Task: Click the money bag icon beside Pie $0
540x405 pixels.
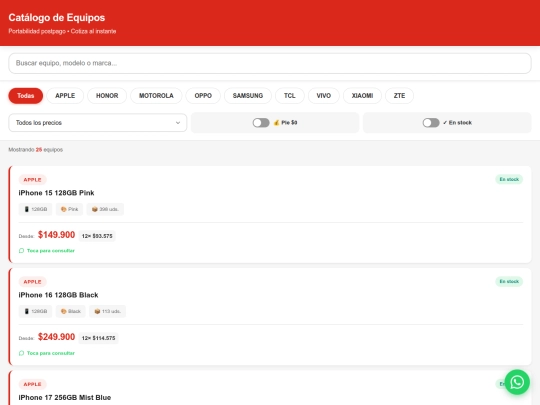Action: [x=276, y=123]
